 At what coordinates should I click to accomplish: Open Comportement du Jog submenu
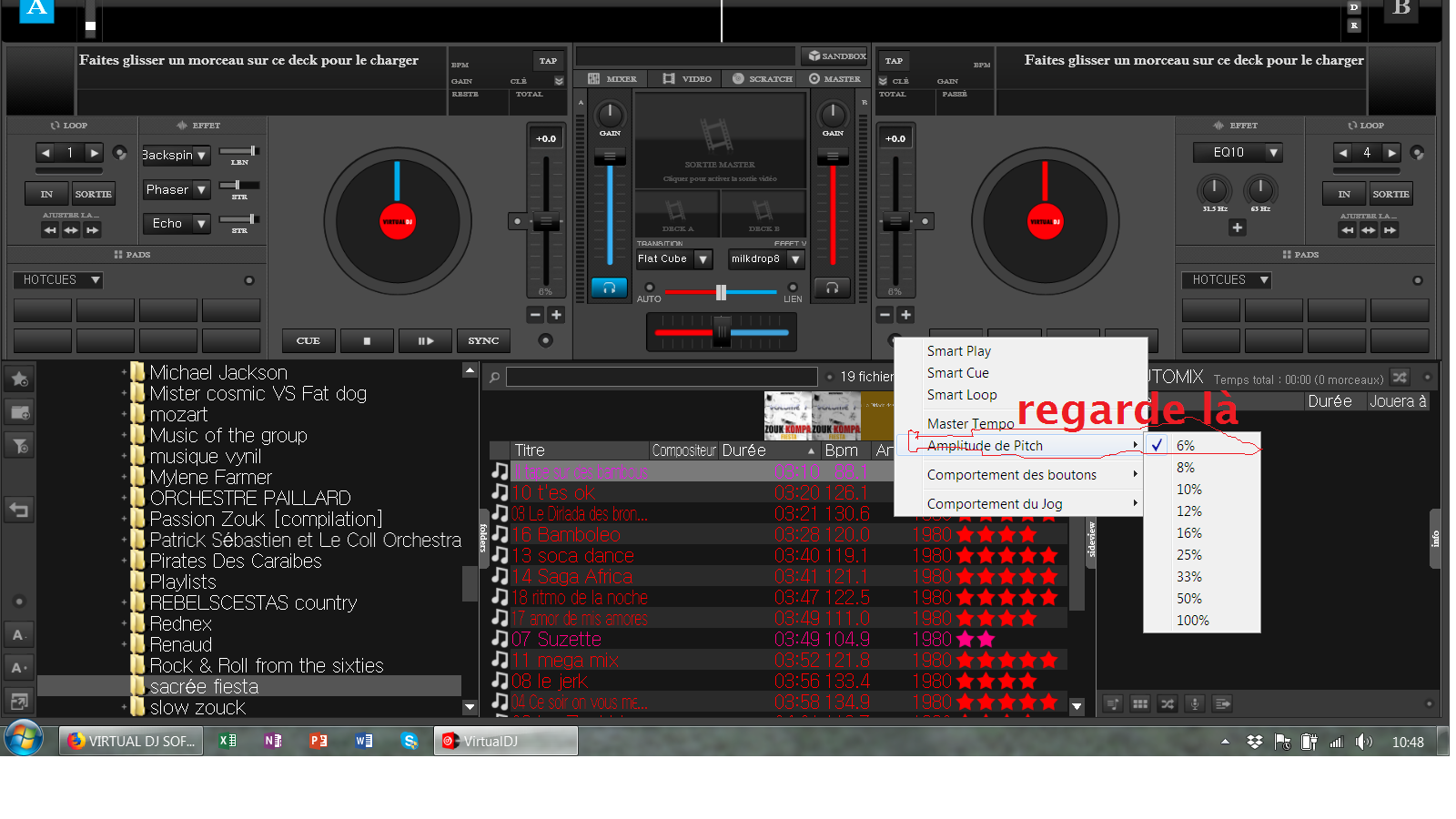(x=1020, y=504)
